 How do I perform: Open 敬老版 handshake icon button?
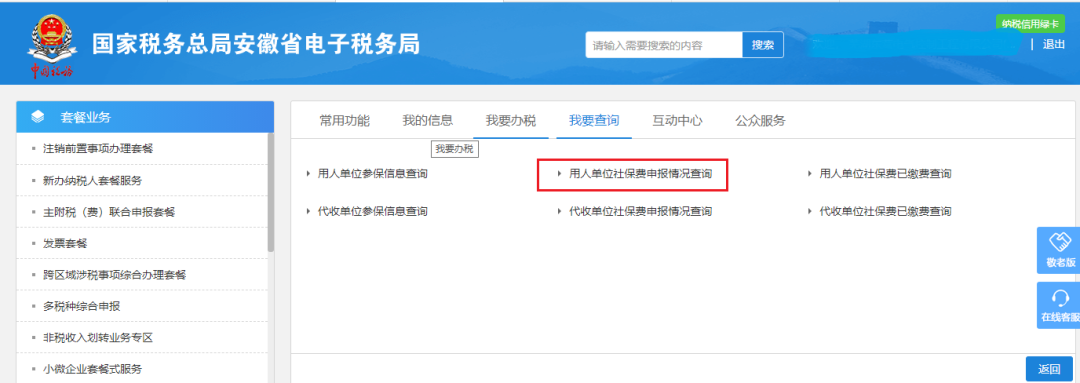click(1059, 251)
